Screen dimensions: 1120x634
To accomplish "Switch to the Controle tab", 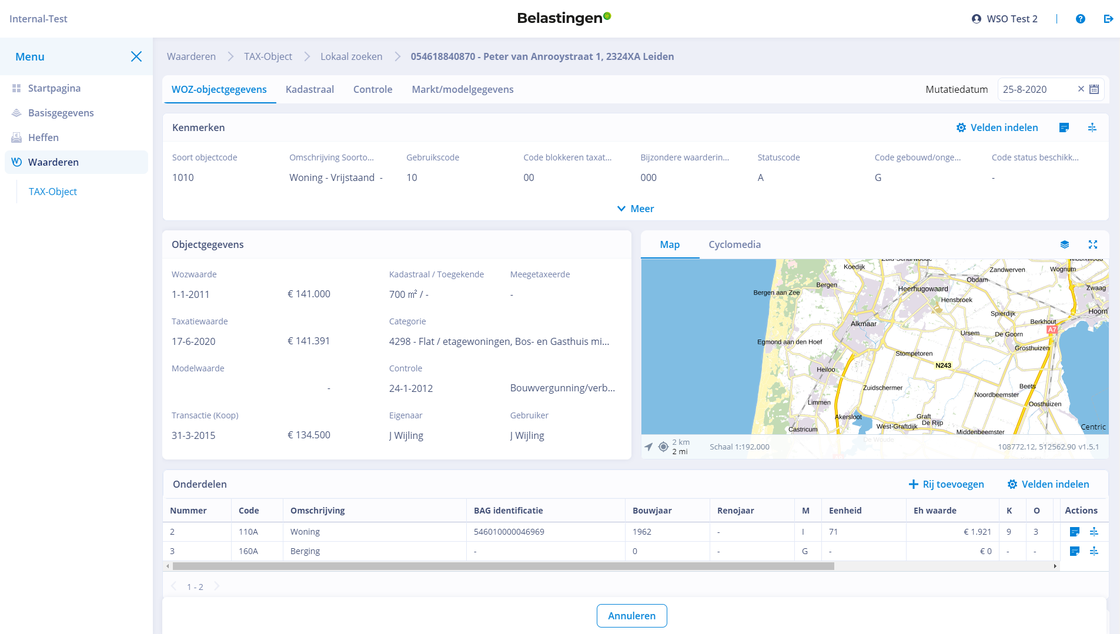I will click(373, 89).
